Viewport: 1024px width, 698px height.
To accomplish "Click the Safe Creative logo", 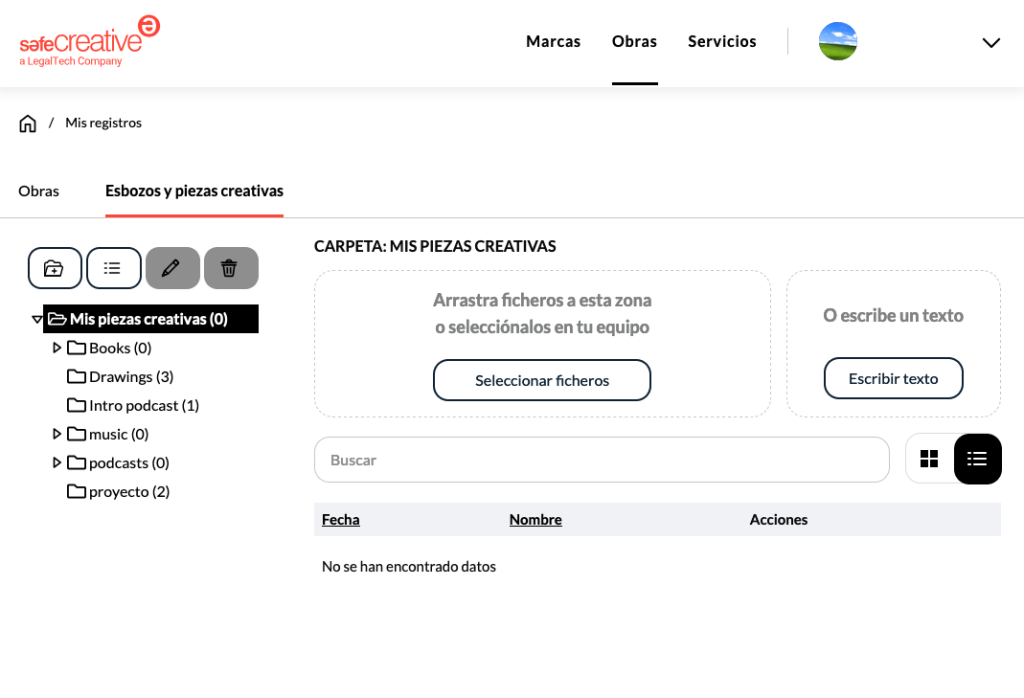I will tap(89, 41).
